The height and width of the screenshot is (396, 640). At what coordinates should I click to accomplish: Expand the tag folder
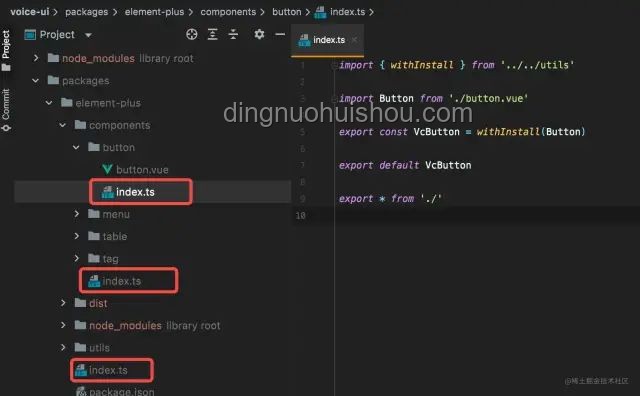(x=77, y=258)
